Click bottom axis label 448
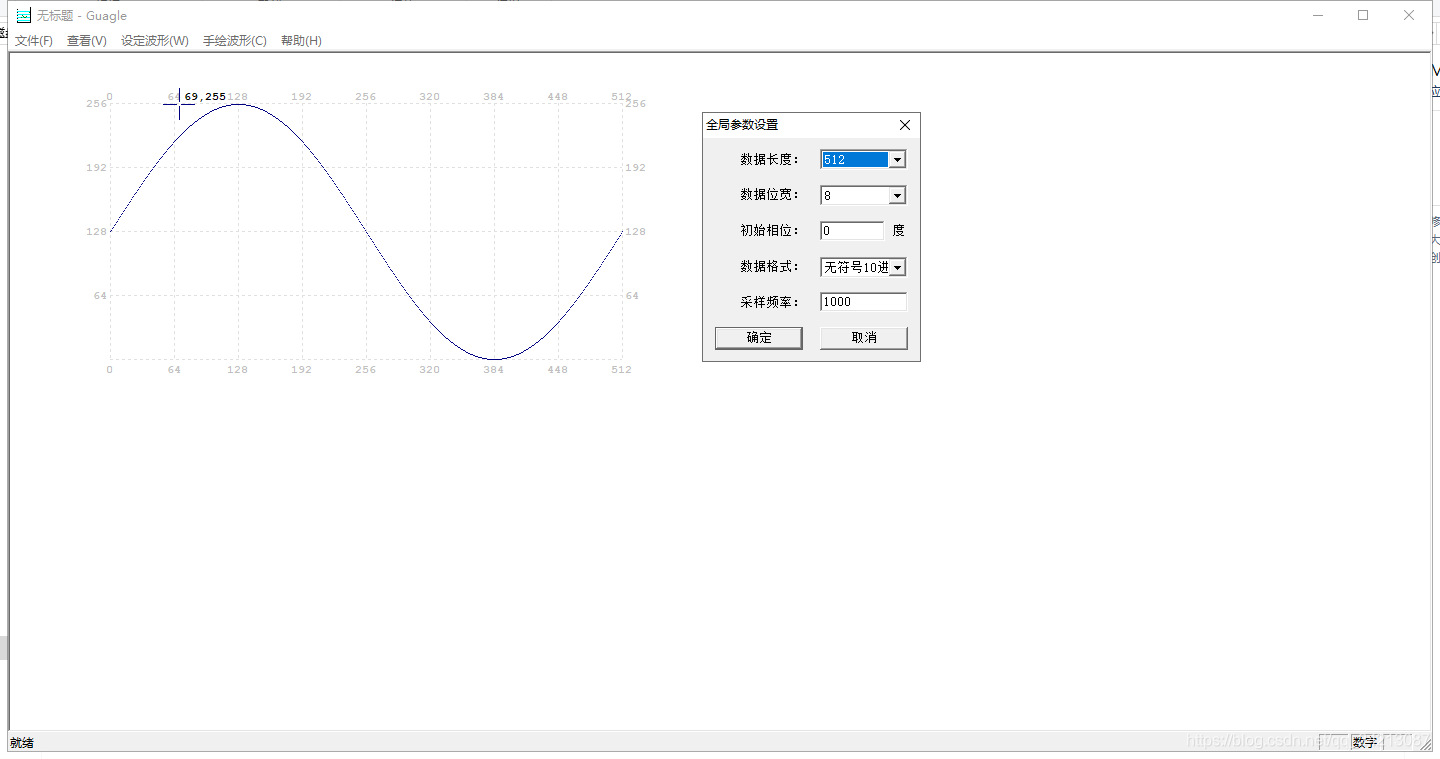1440x759 pixels. click(x=558, y=370)
